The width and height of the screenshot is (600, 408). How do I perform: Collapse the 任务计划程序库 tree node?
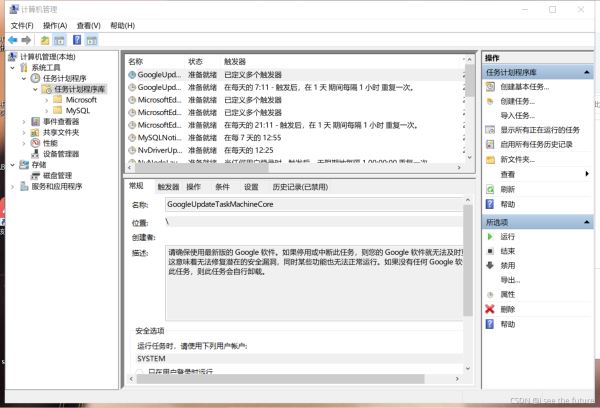pos(36,89)
